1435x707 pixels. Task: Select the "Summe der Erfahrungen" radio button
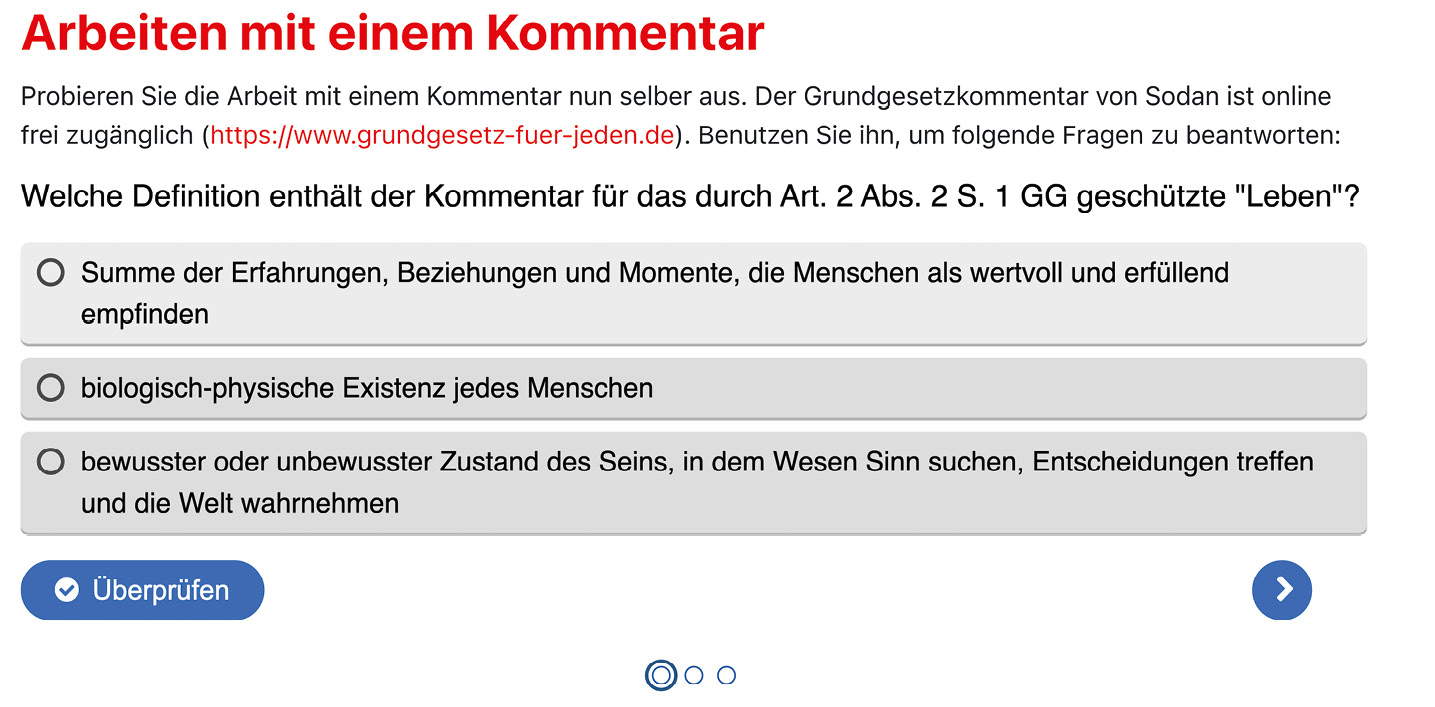point(50,272)
